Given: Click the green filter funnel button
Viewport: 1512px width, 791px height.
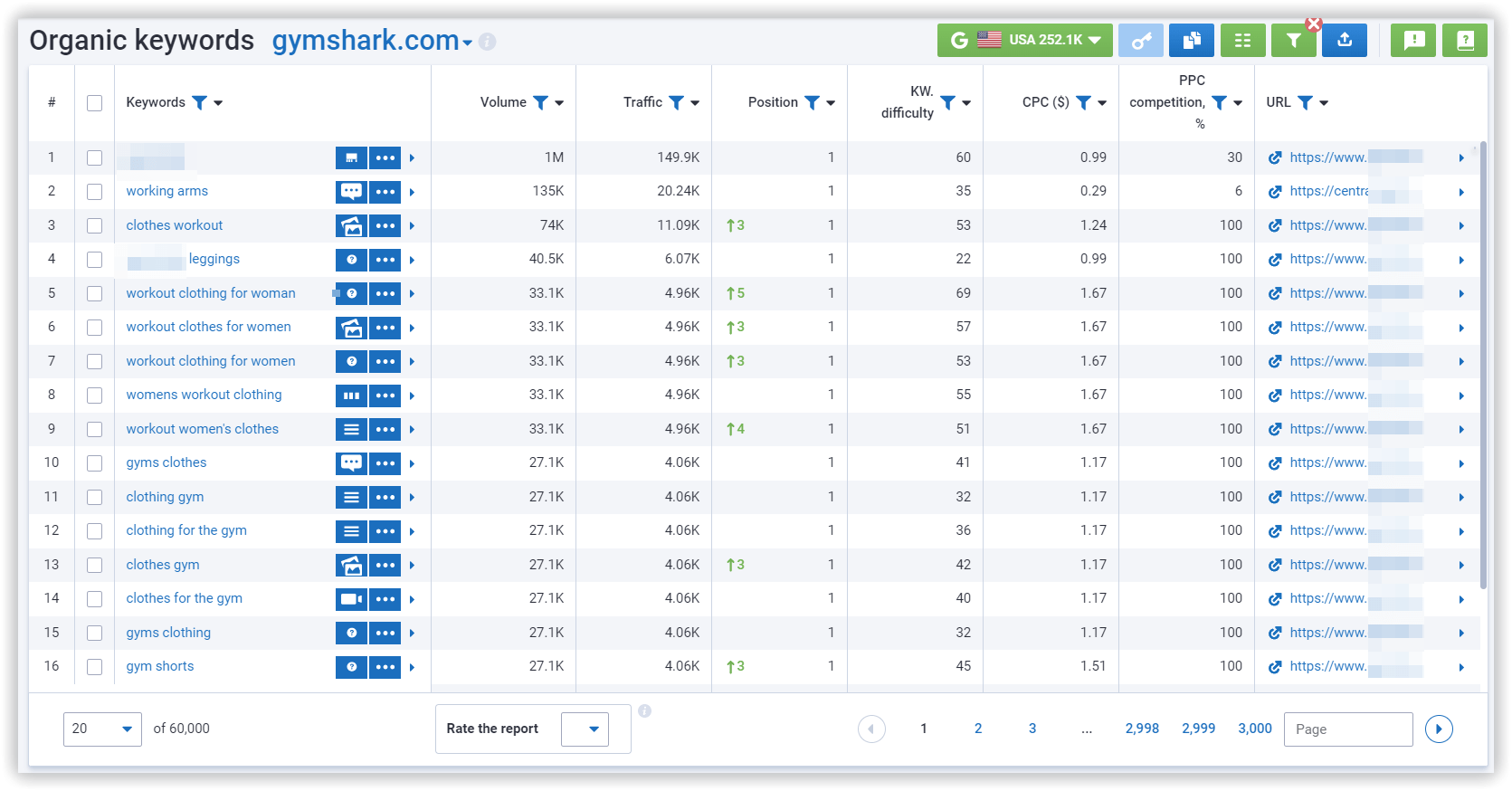Looking at the screenshot, I should [x=1293, y=40].
